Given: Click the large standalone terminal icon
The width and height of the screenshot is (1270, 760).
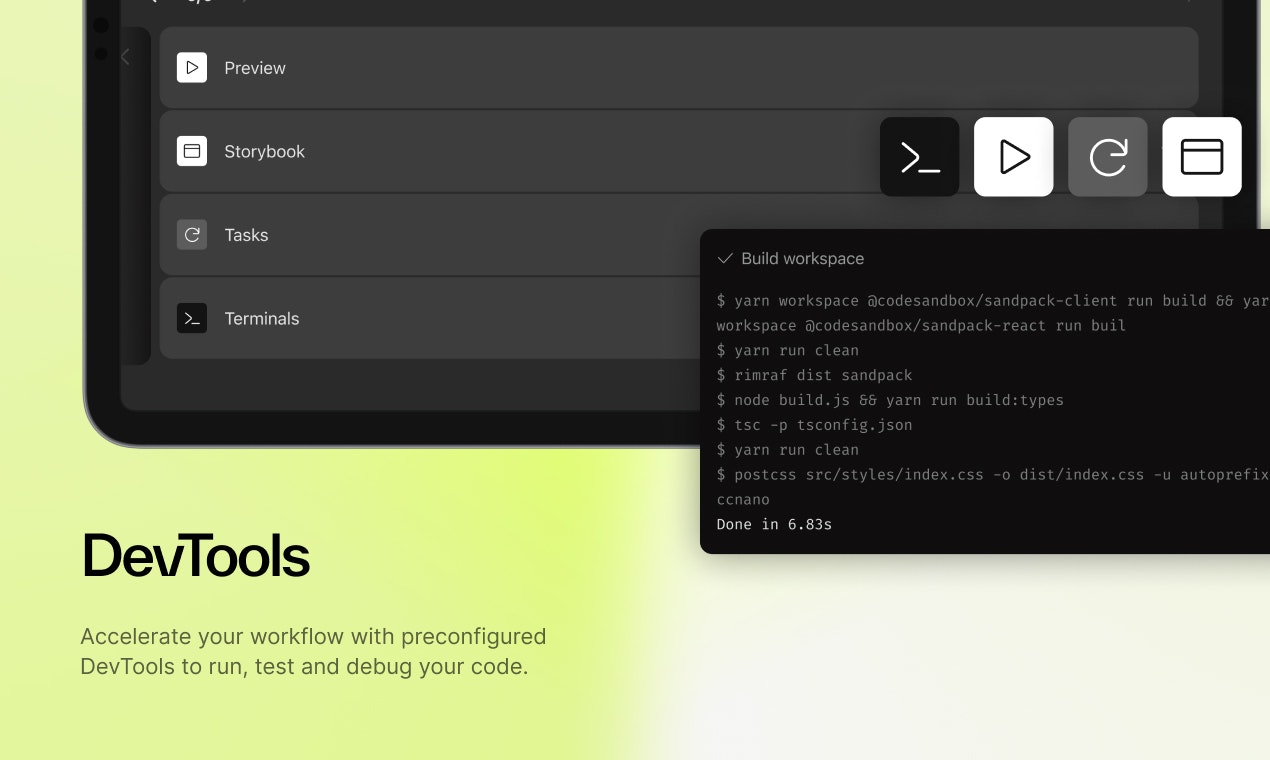Looking at the screenshot, I should [x=918, y=156].
